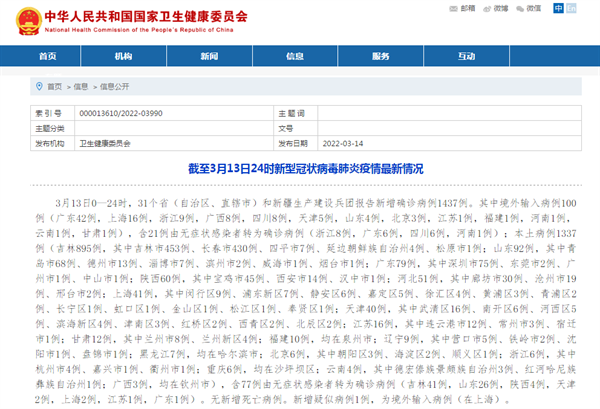The width and height of the screenshot is (600, 409).
Task: Open the 首页 navigation menu
Action: click(x=47, y=56)
